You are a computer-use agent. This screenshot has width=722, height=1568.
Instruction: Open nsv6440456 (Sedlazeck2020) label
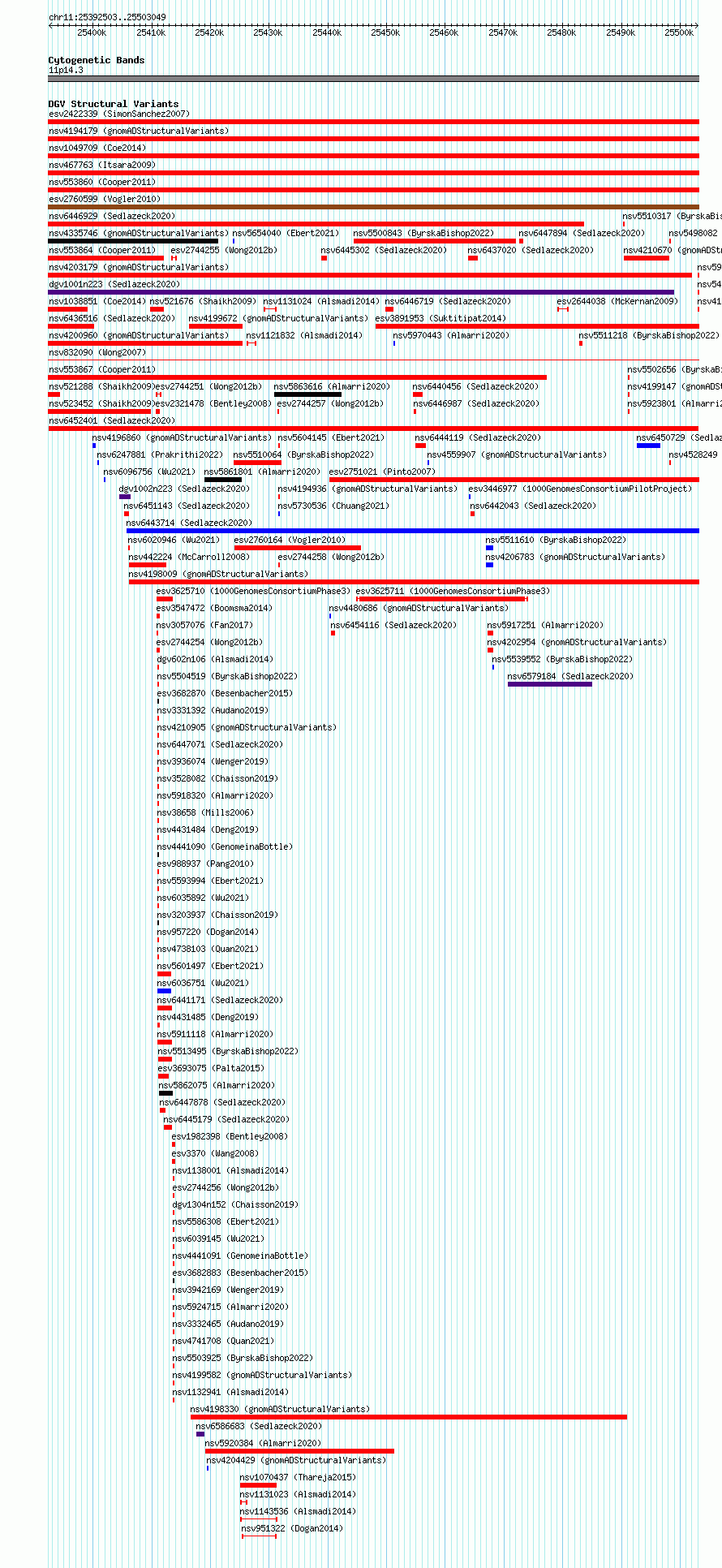pyautogui.click(x=475, y=386)
